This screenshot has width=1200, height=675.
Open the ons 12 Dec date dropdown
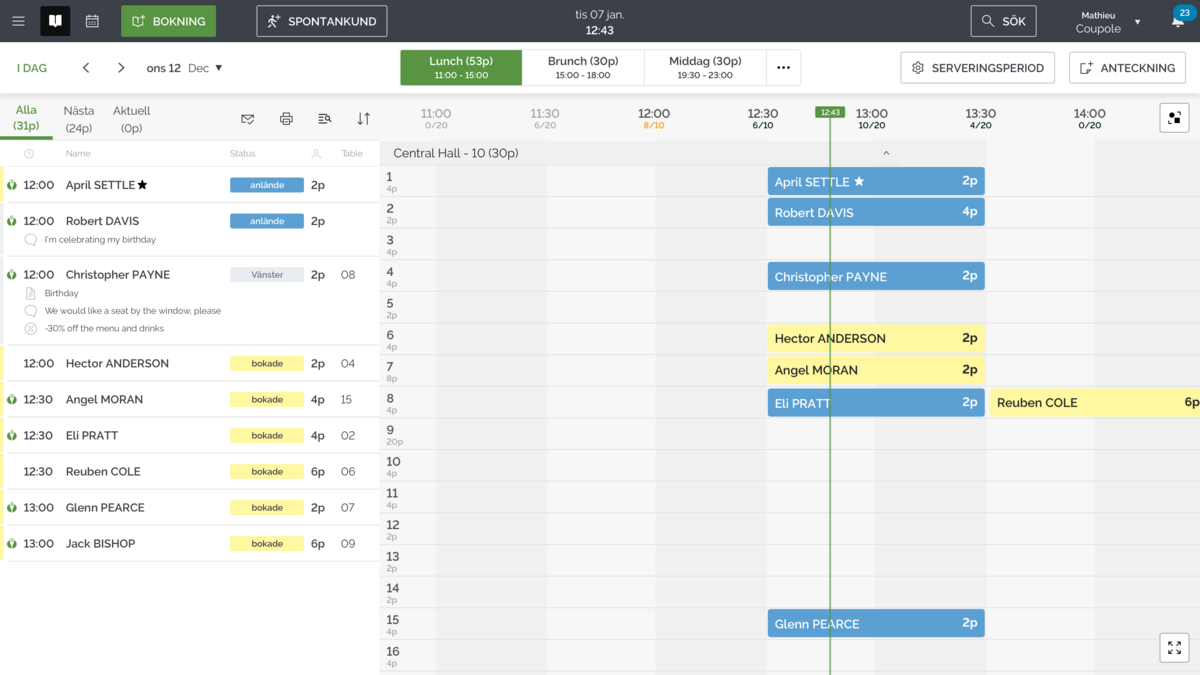pyautogui.click(x=185, y=68)
